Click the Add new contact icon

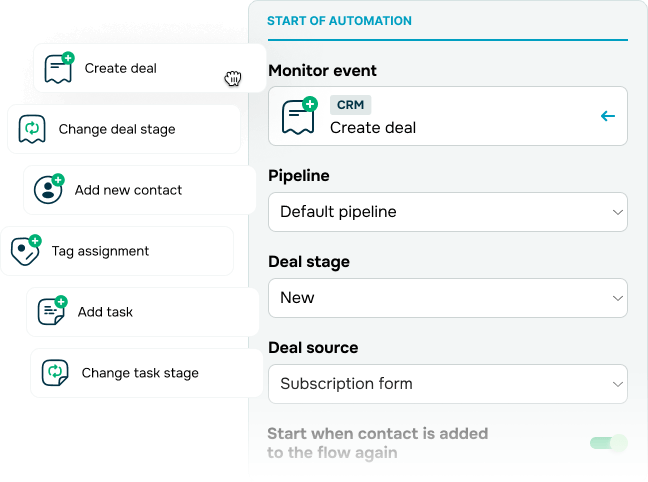49,189
